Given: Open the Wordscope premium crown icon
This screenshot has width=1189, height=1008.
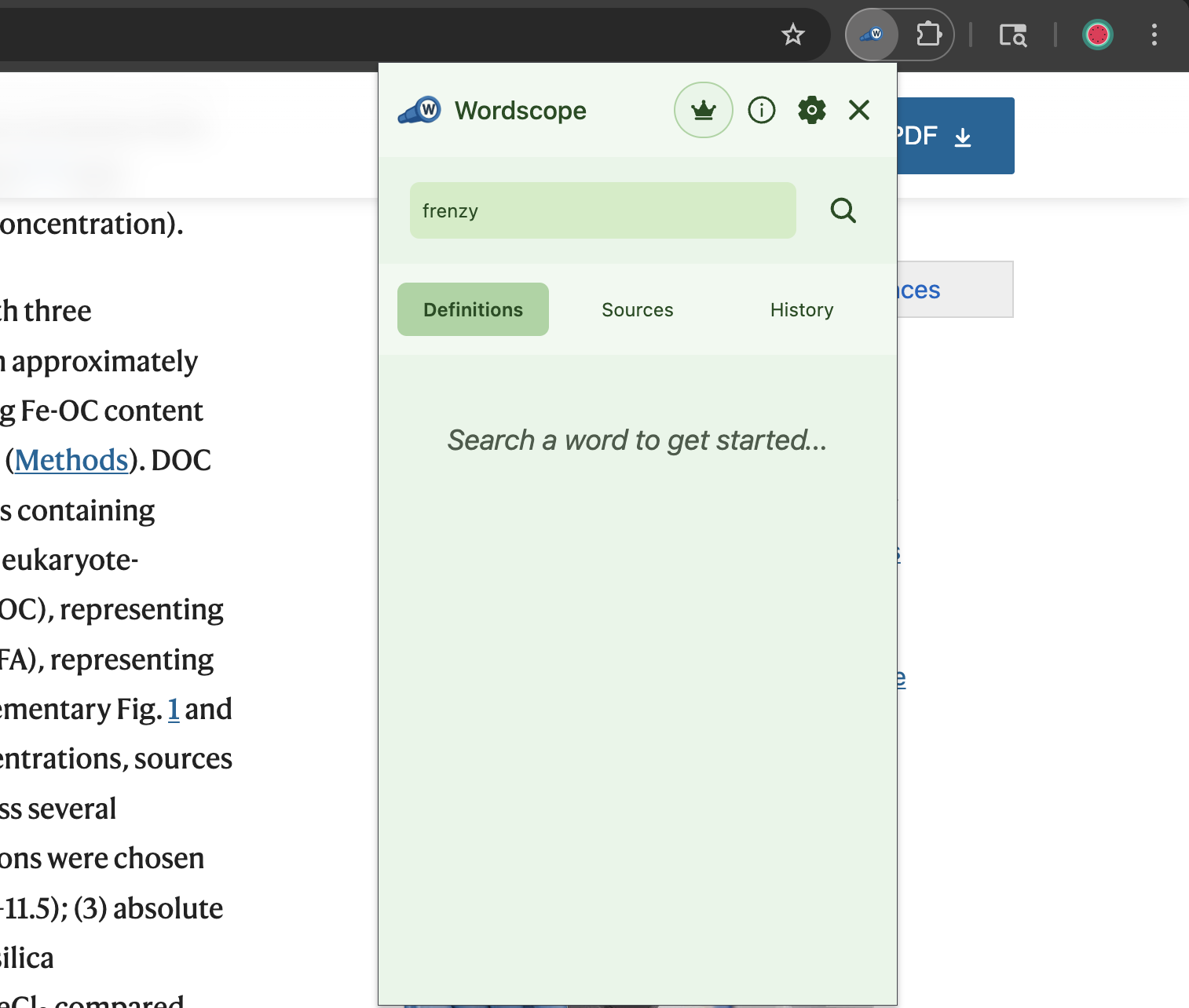Looking at the screenshot, I should (703, 110).
